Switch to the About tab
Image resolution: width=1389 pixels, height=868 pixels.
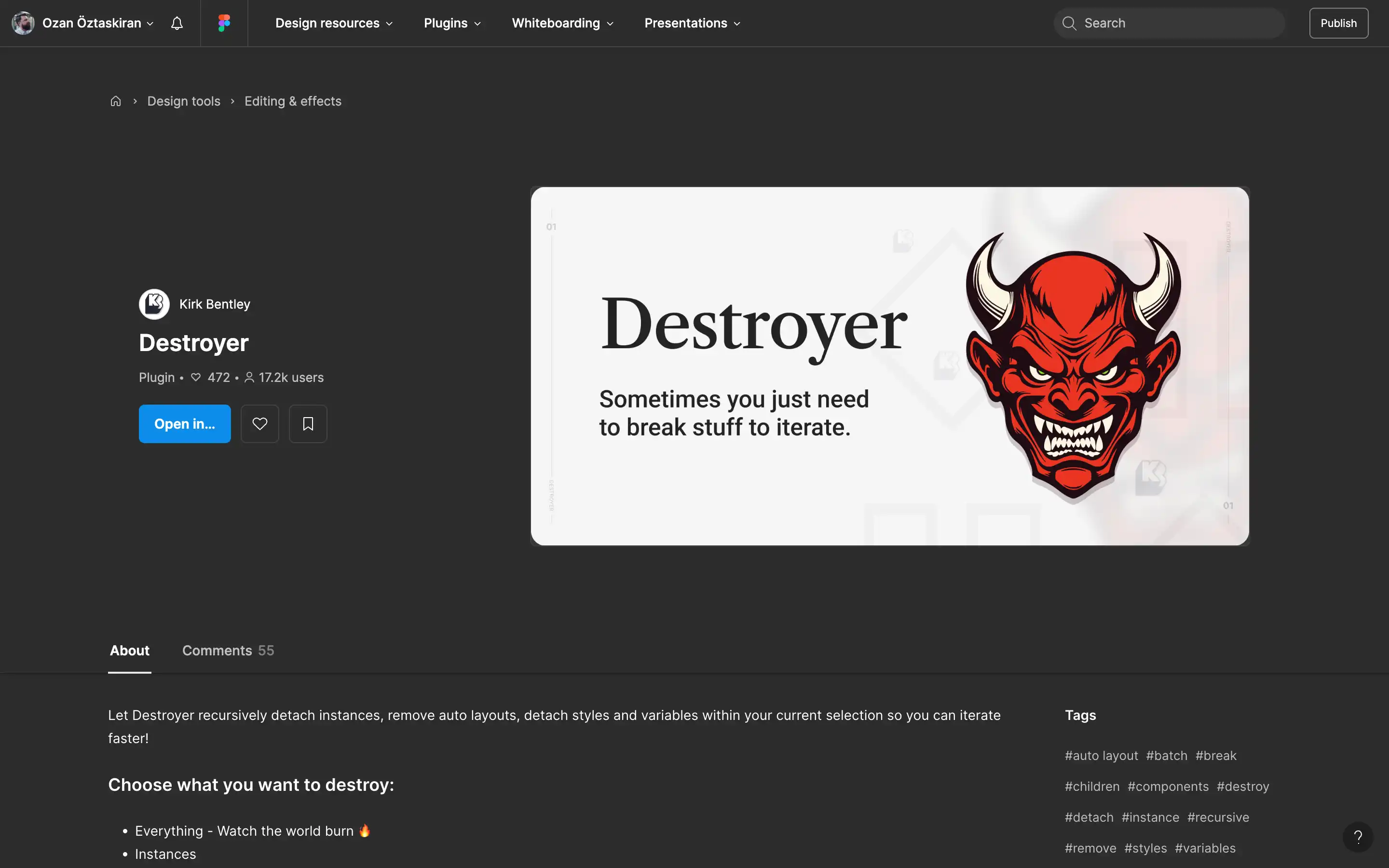(130, 651)
